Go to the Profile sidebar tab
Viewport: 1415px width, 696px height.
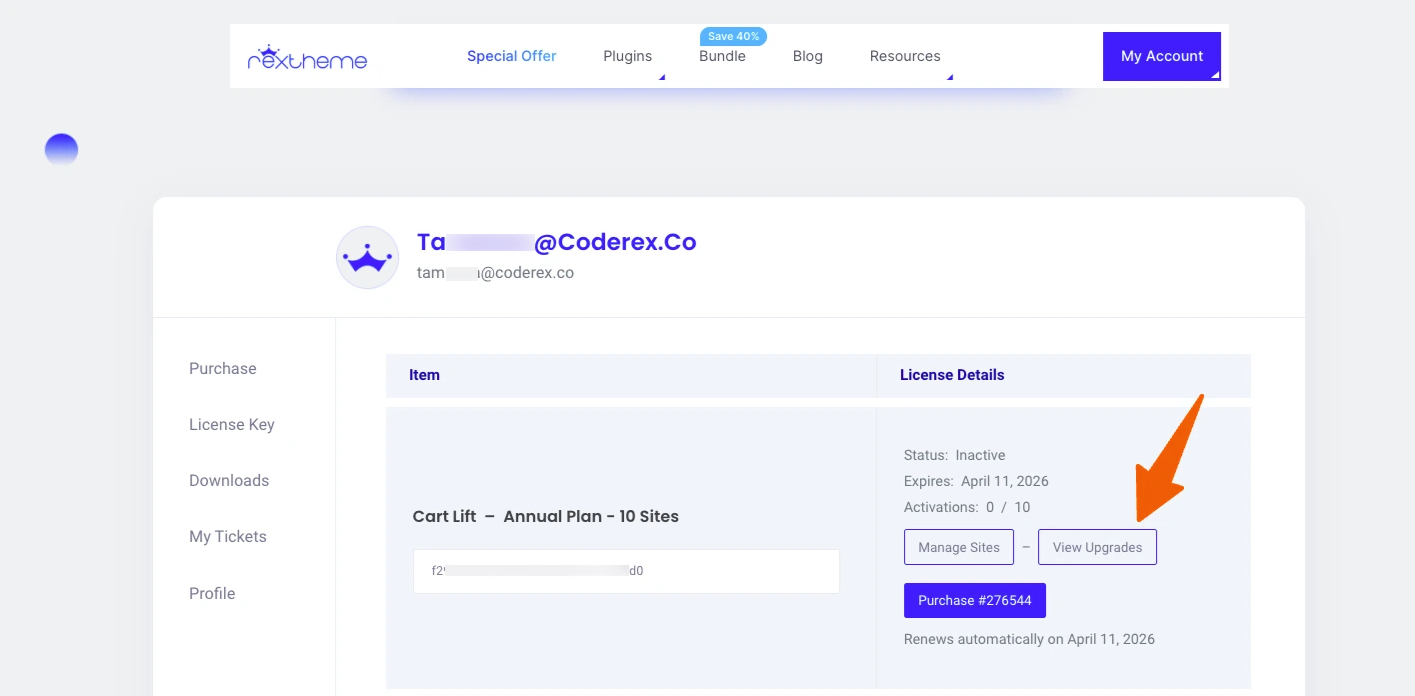click(212, 593)
